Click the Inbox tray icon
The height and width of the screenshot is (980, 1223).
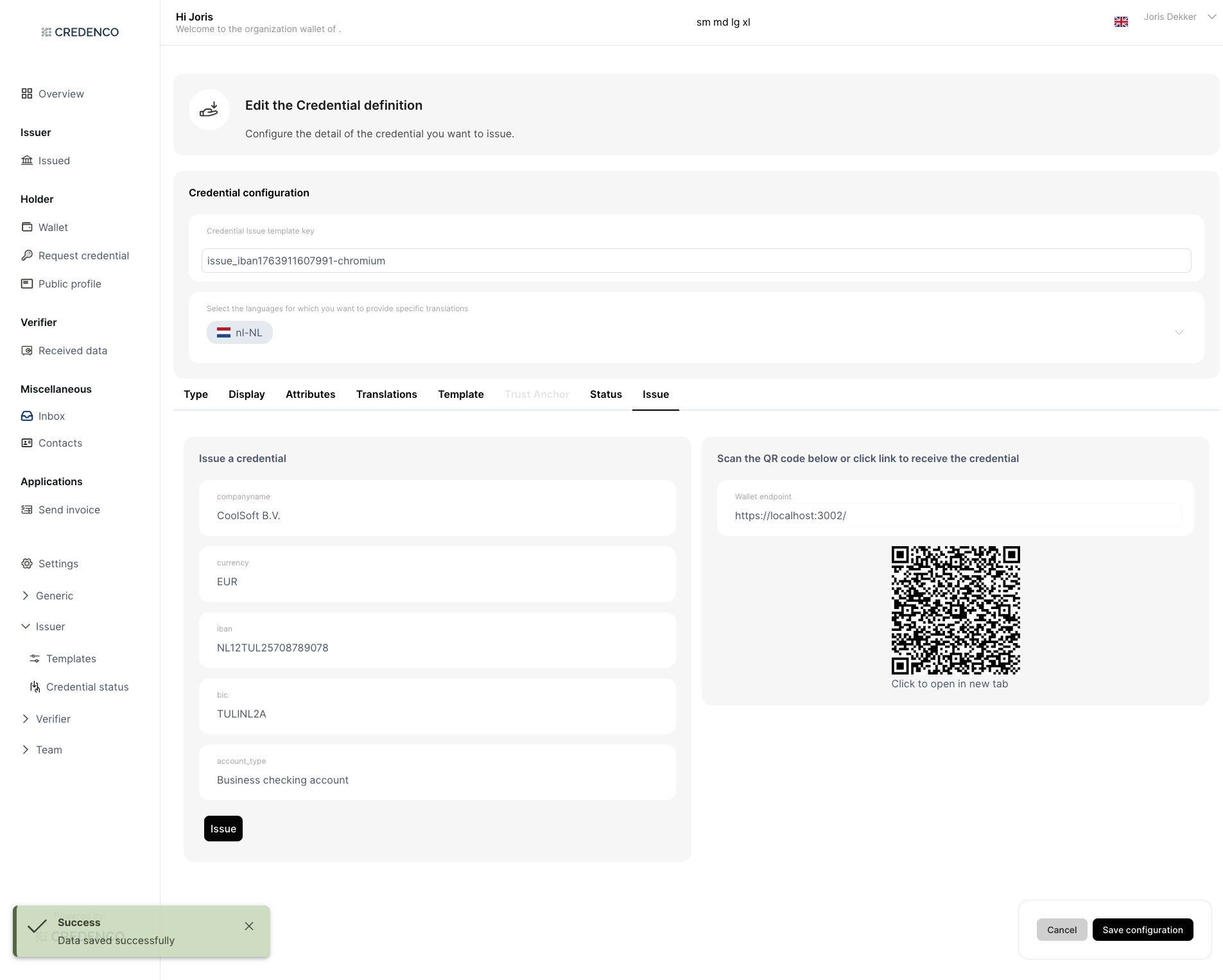(26, 416)
